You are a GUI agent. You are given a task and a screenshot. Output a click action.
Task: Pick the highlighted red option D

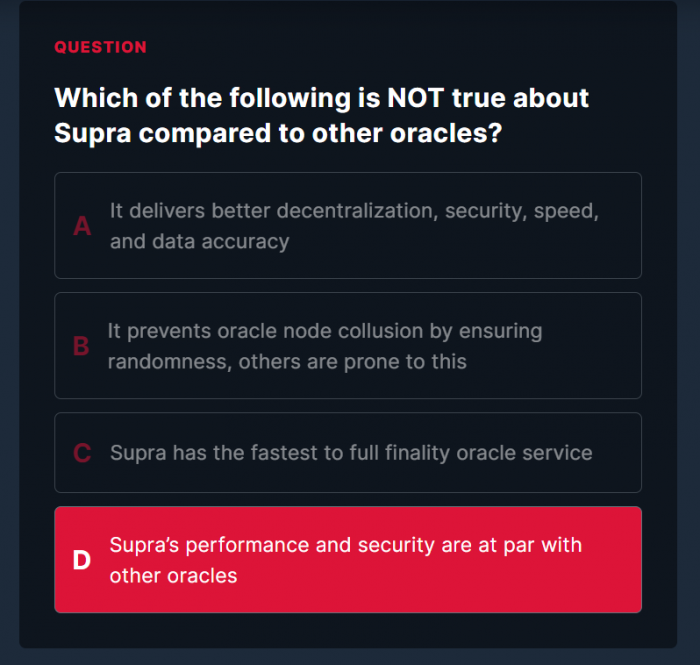point(347,559)
